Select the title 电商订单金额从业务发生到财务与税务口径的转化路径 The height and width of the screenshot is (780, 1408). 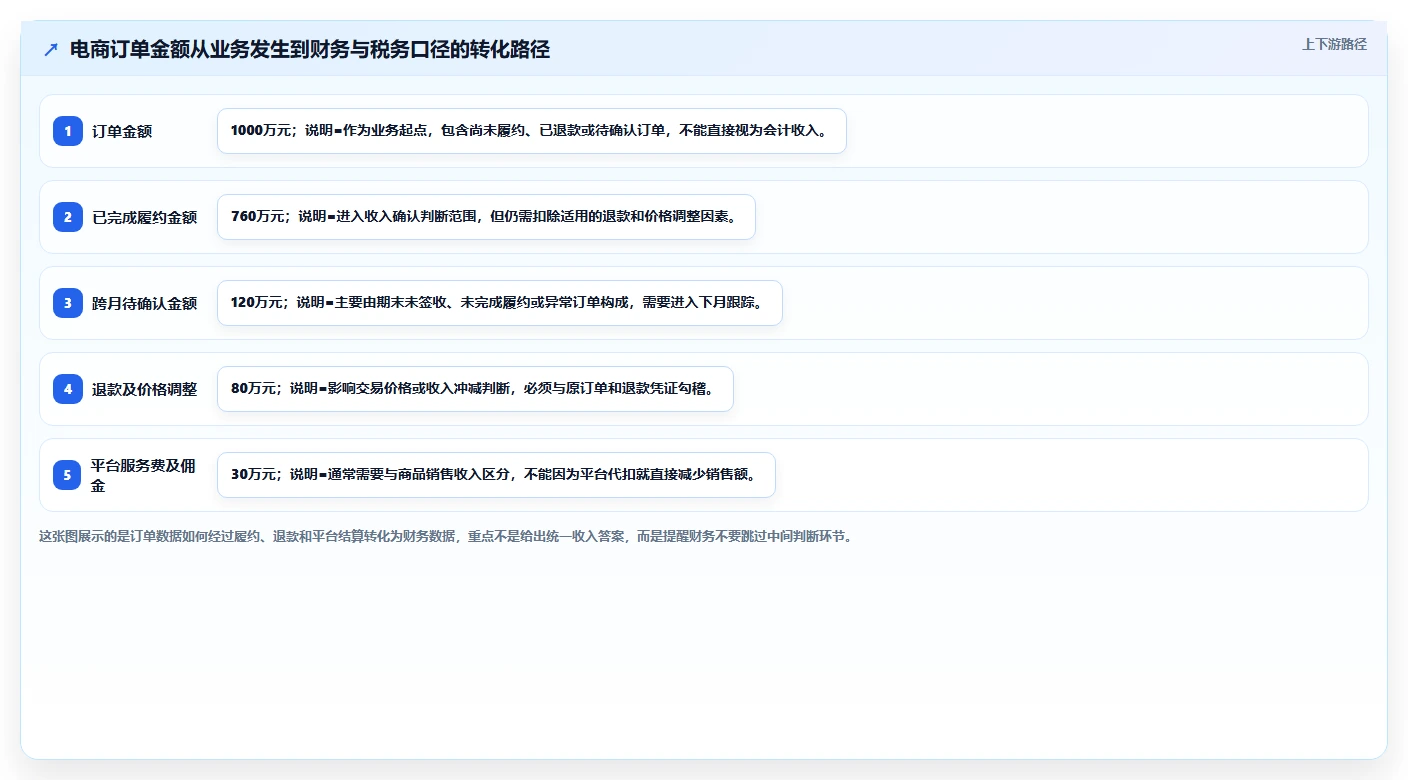(310, 50)
